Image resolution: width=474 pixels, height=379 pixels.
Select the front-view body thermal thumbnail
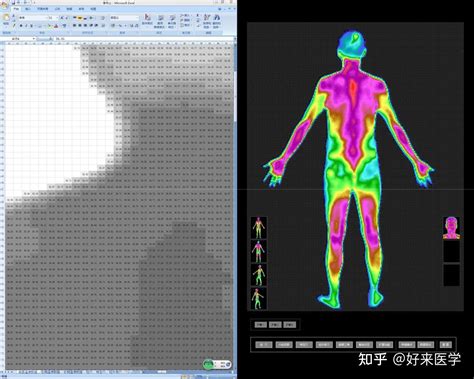tap(259, 227)
